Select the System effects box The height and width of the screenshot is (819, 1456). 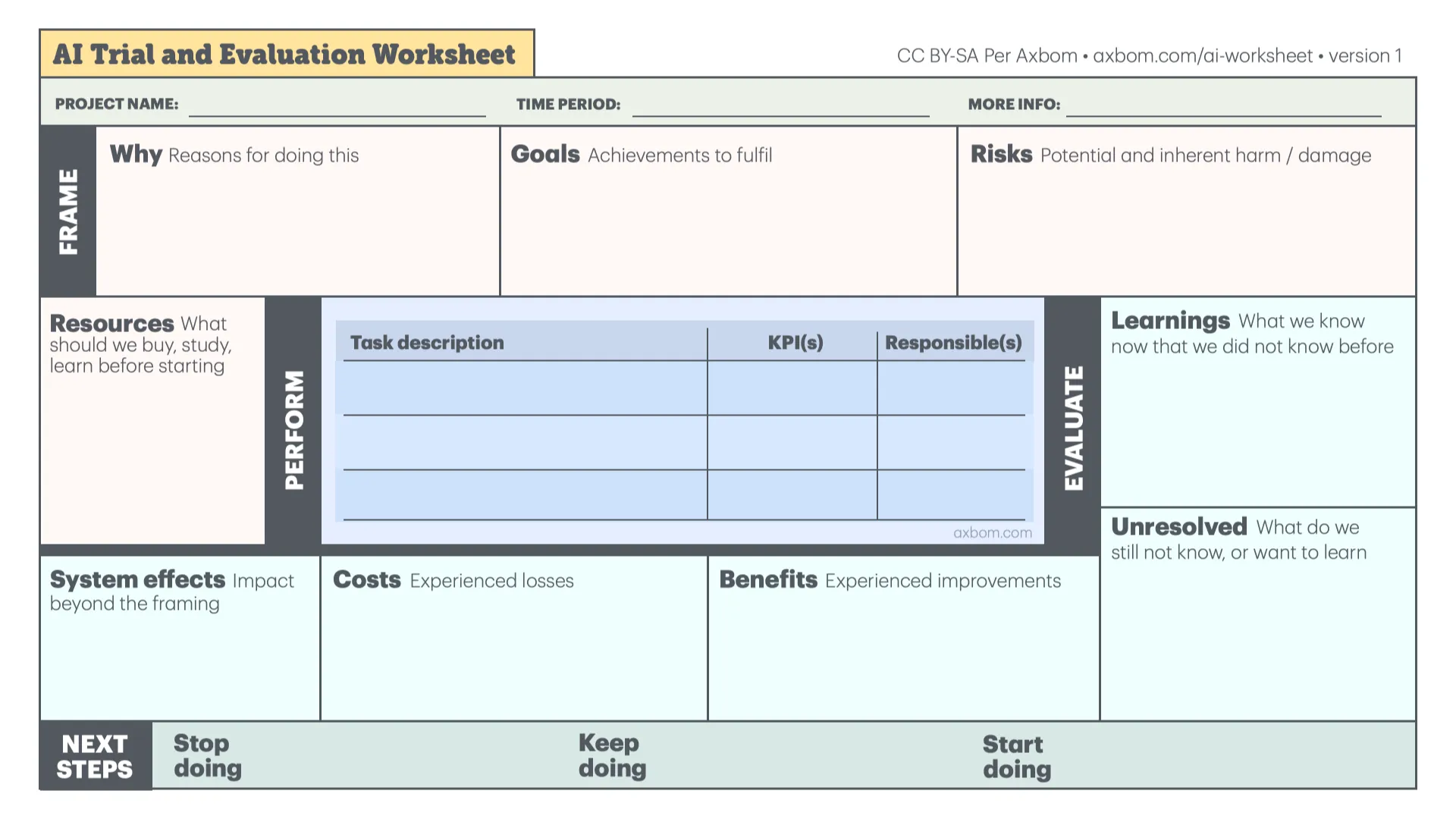[x=180, y=638]
